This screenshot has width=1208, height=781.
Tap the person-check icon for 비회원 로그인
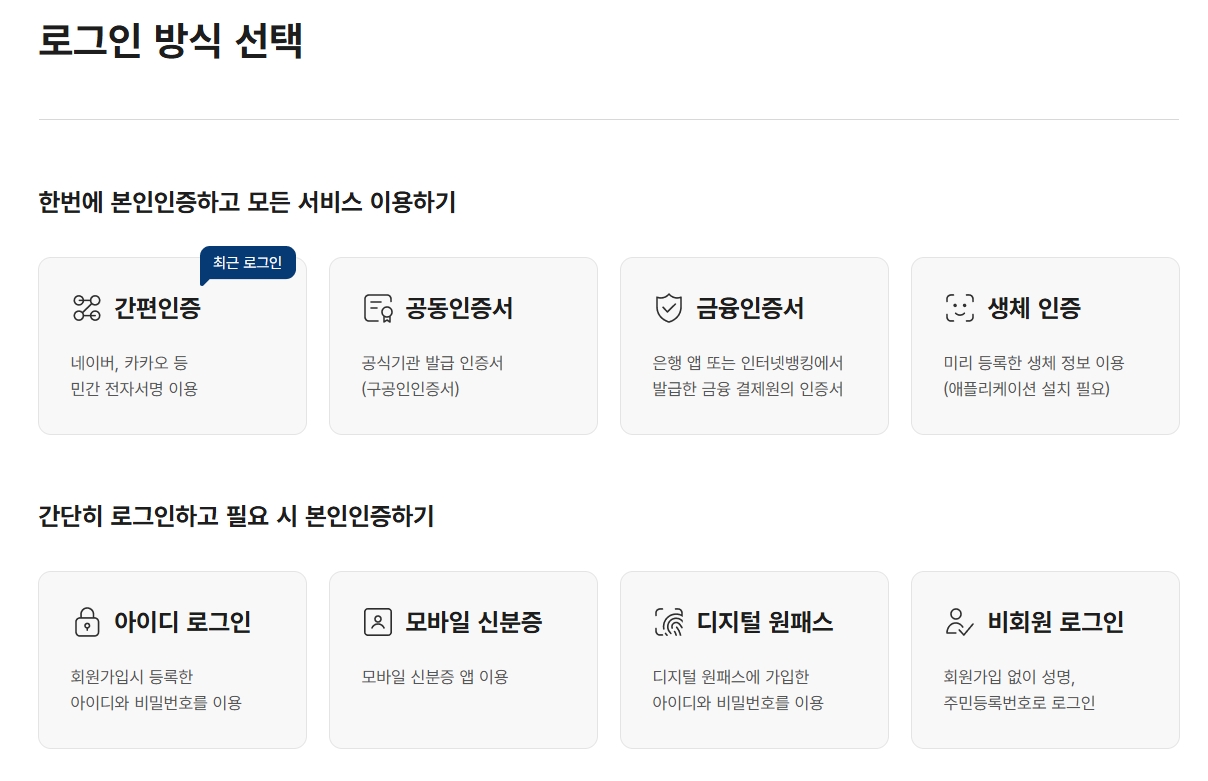click(957, 622)
